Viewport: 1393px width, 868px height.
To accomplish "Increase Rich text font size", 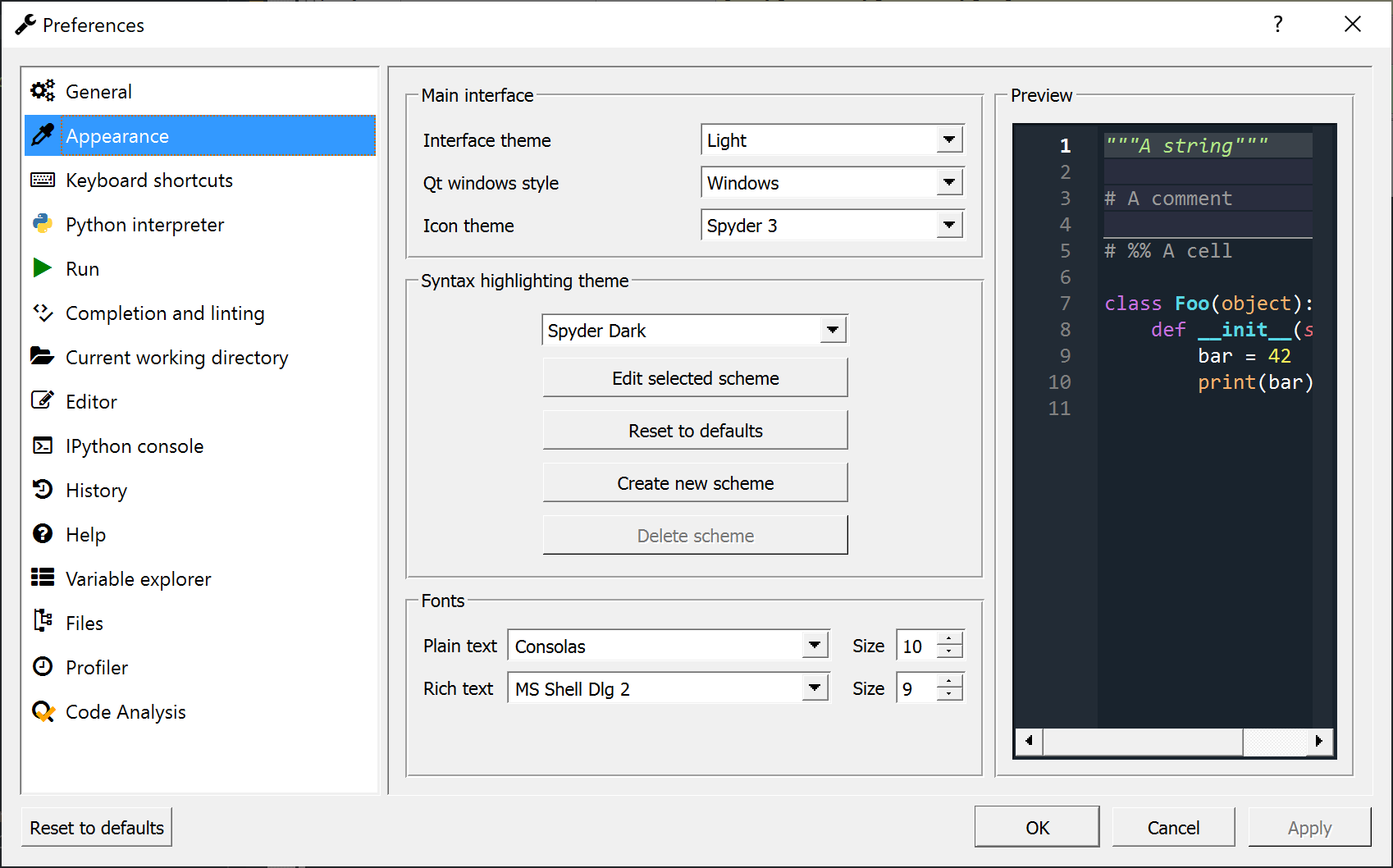I will (x=949, y=681).
